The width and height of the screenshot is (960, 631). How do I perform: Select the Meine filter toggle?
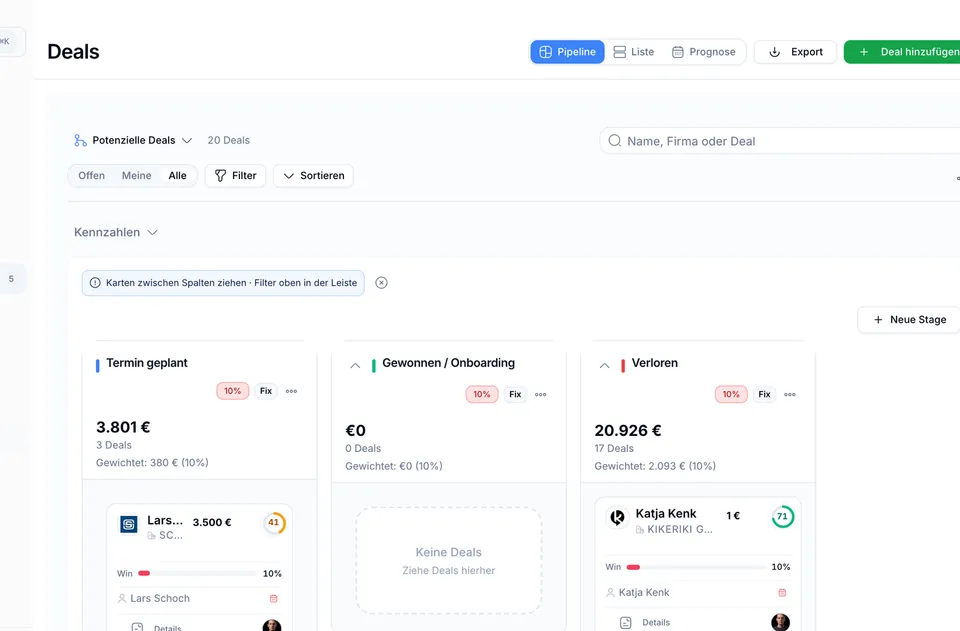tap(137, 176)
